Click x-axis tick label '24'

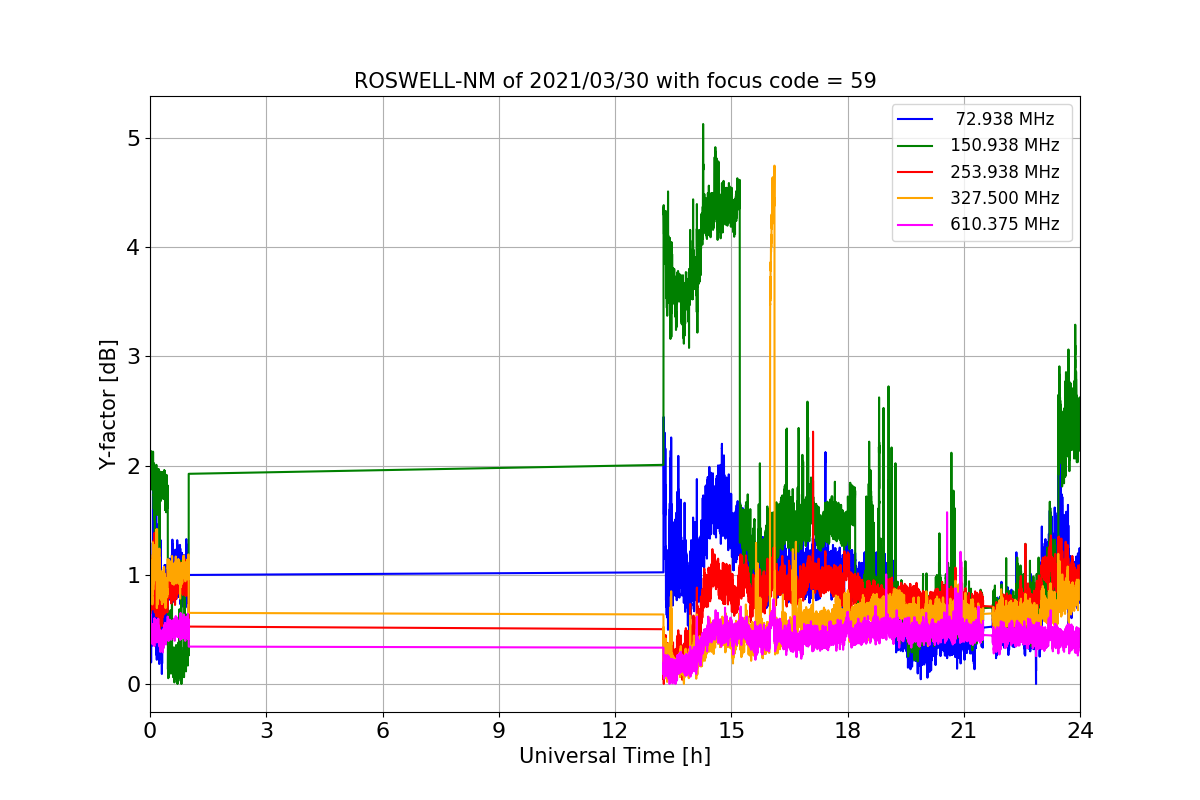pyautogui.click(x=1080, y=731)
